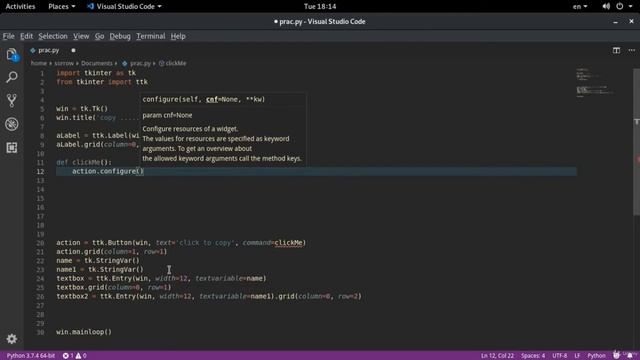This screenshot has width=640, height=360.
Task: Click 'win.mainloop()' on line 30
Action: (x=84, y=332)
